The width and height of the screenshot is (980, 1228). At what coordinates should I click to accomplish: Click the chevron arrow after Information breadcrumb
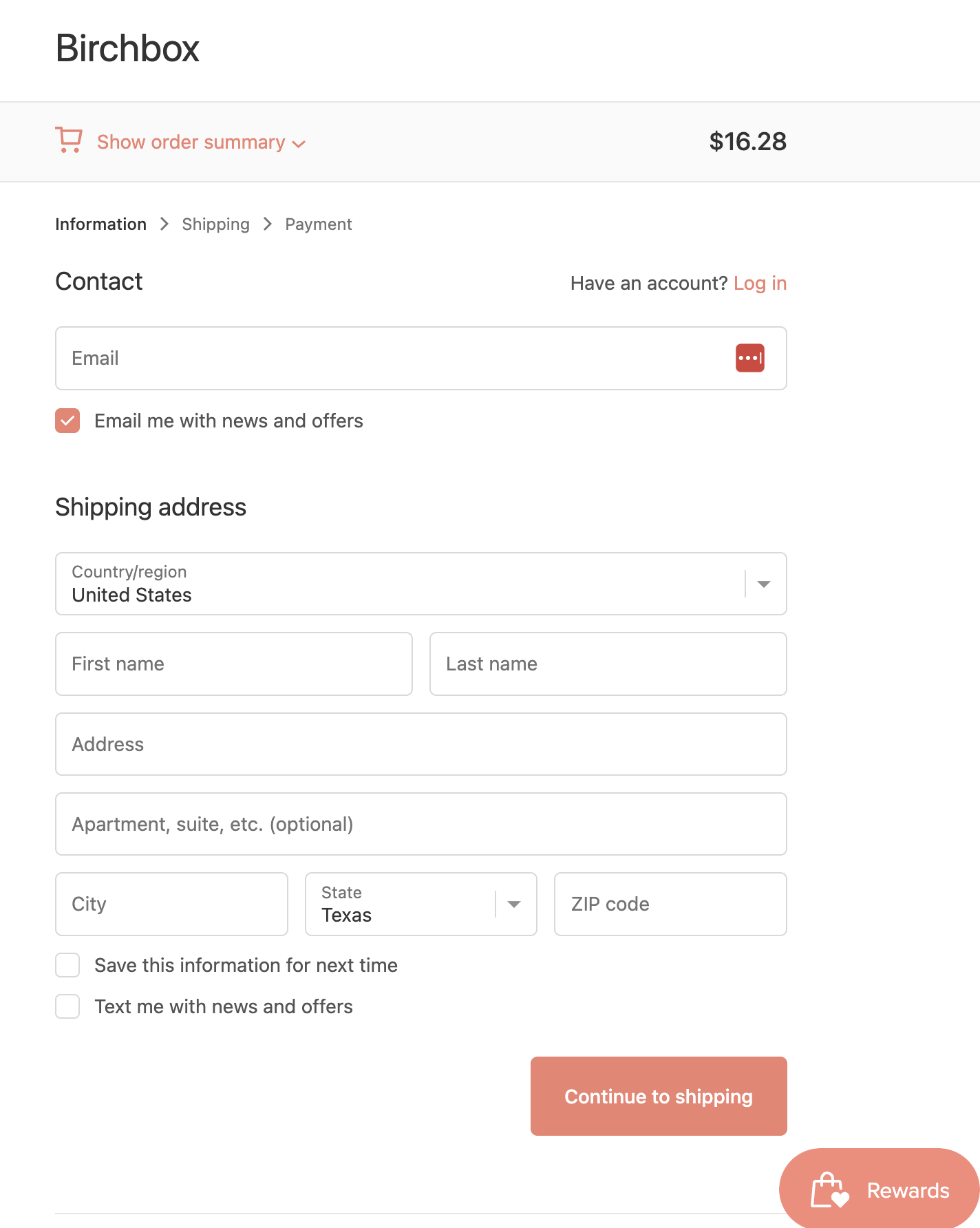[x=164, y=224]
